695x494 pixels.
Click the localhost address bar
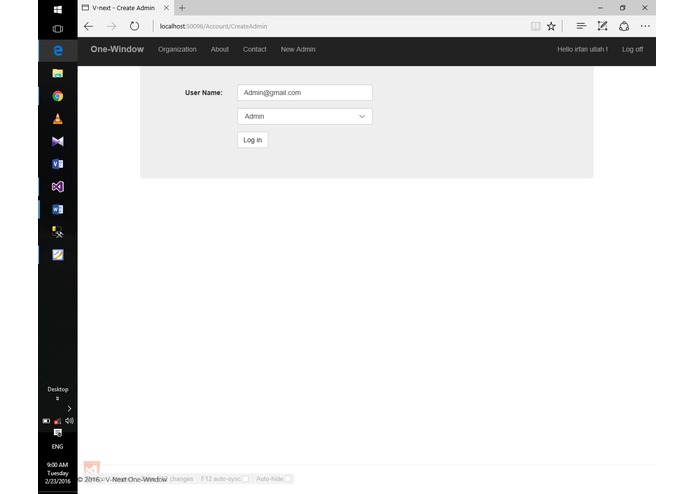(341, 26)
